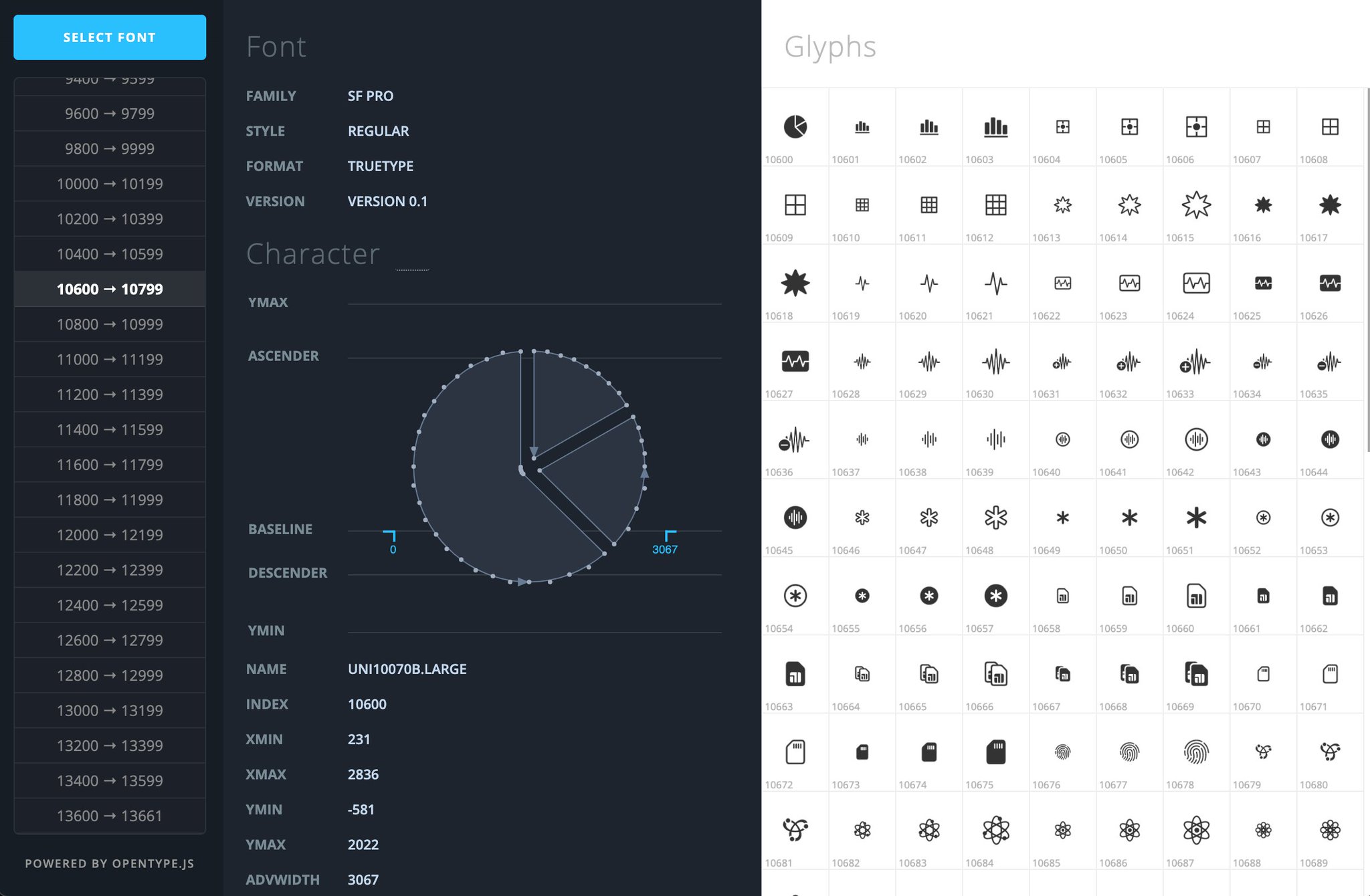The image size is (1370, 896).
Task: Select outlined asterisk flower glyph 10648
Action: point(996,518)
